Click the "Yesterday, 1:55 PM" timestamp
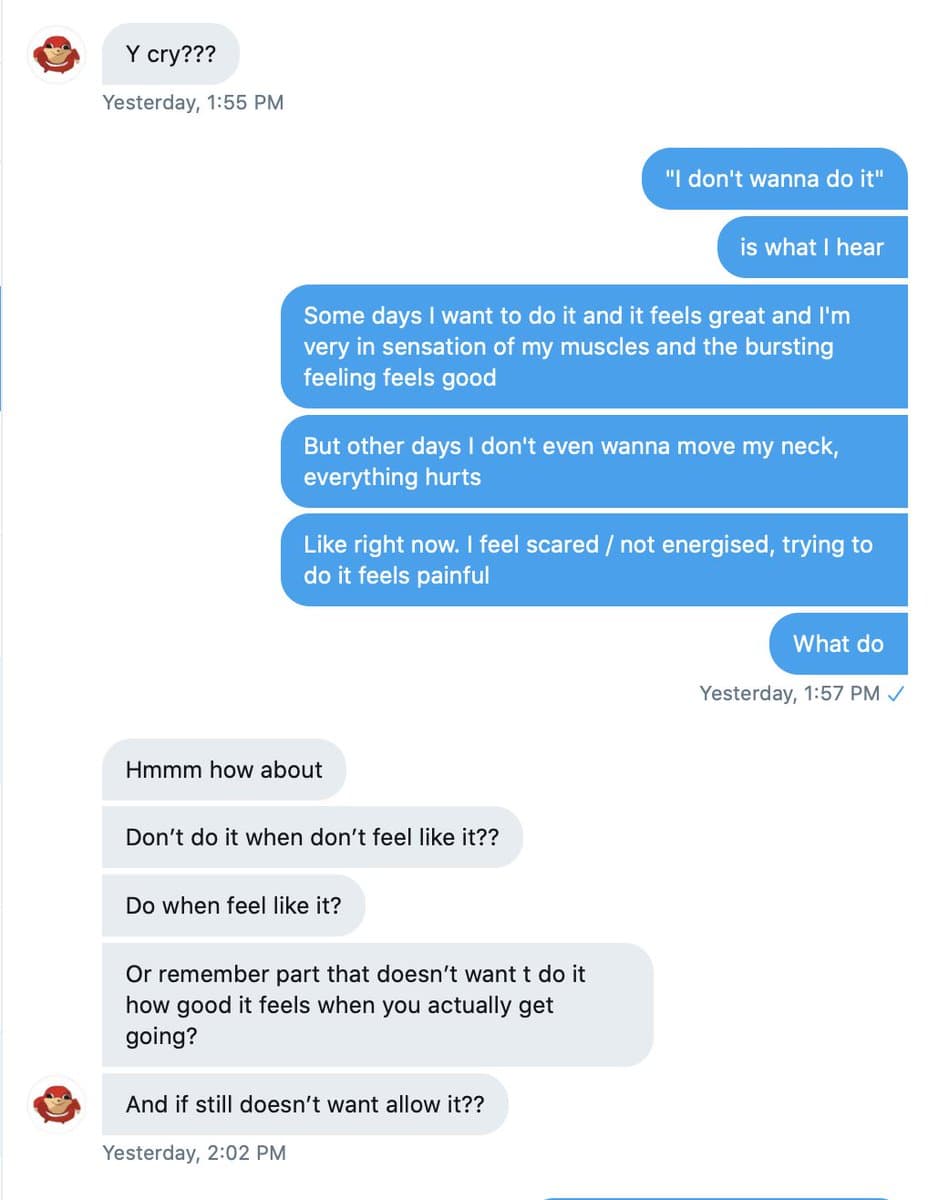The image size is (928, 1200). click(193, 102)
